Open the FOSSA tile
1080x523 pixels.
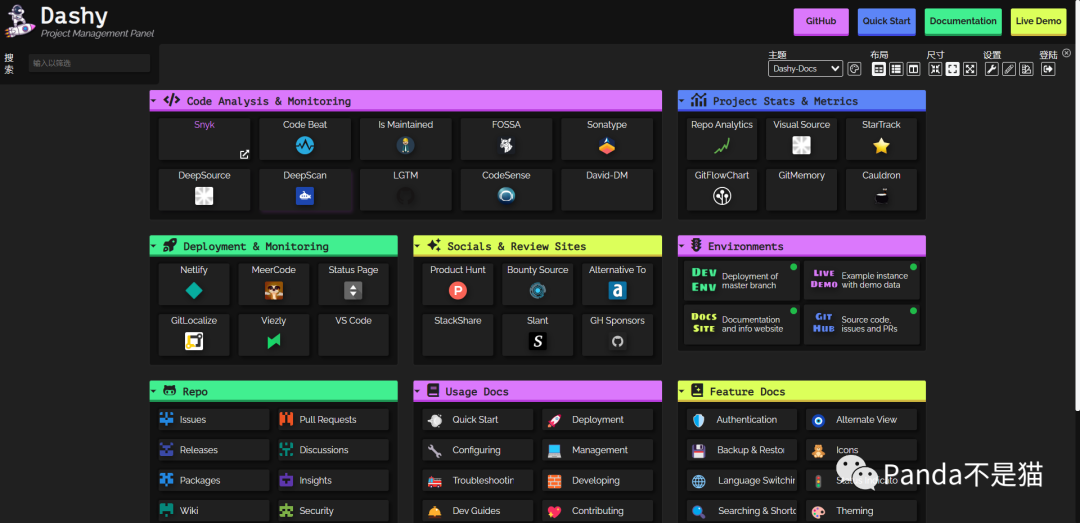pyautogui.click(x=506, y=139)
